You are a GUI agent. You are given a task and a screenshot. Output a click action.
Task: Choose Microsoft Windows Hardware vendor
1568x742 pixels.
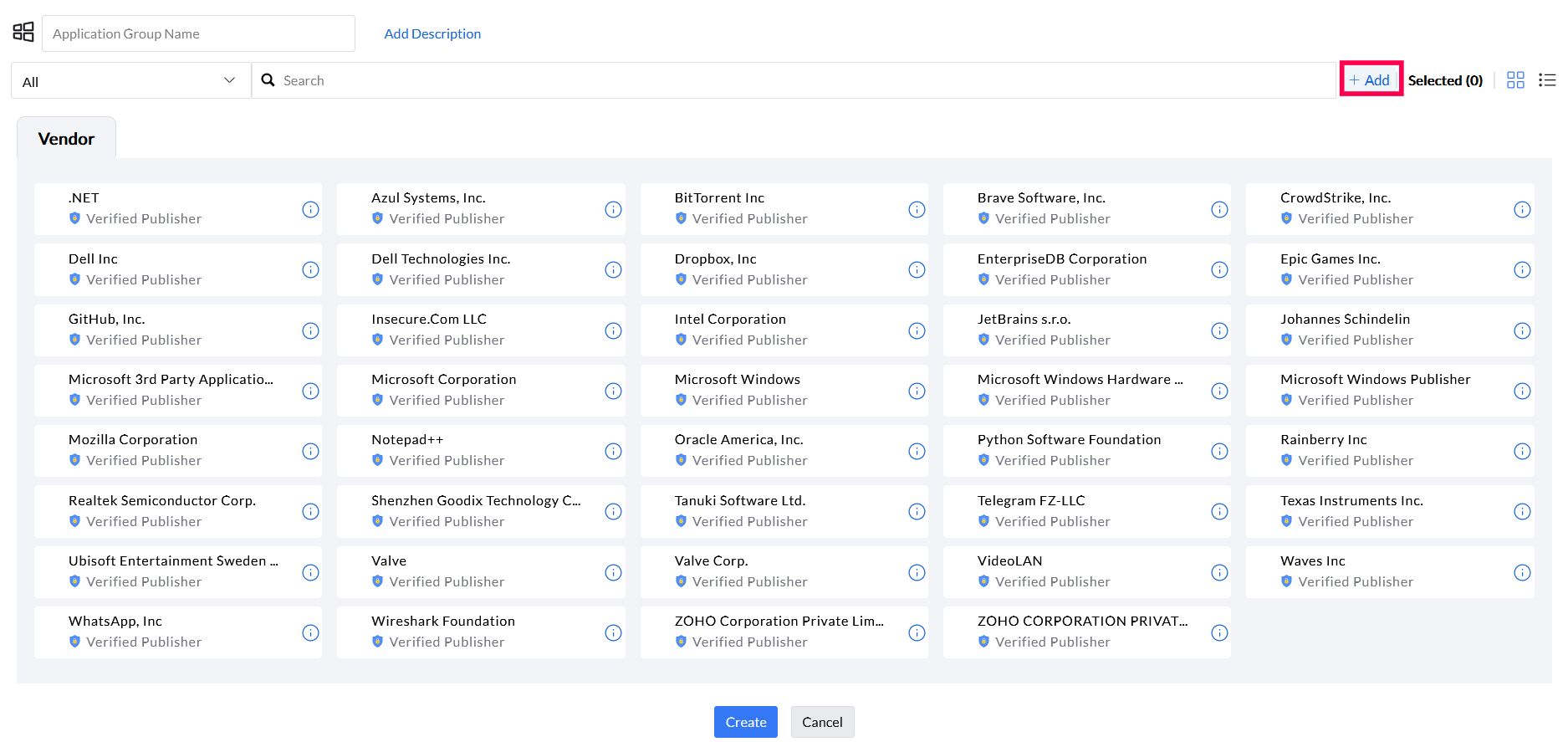click(1087, 391)
